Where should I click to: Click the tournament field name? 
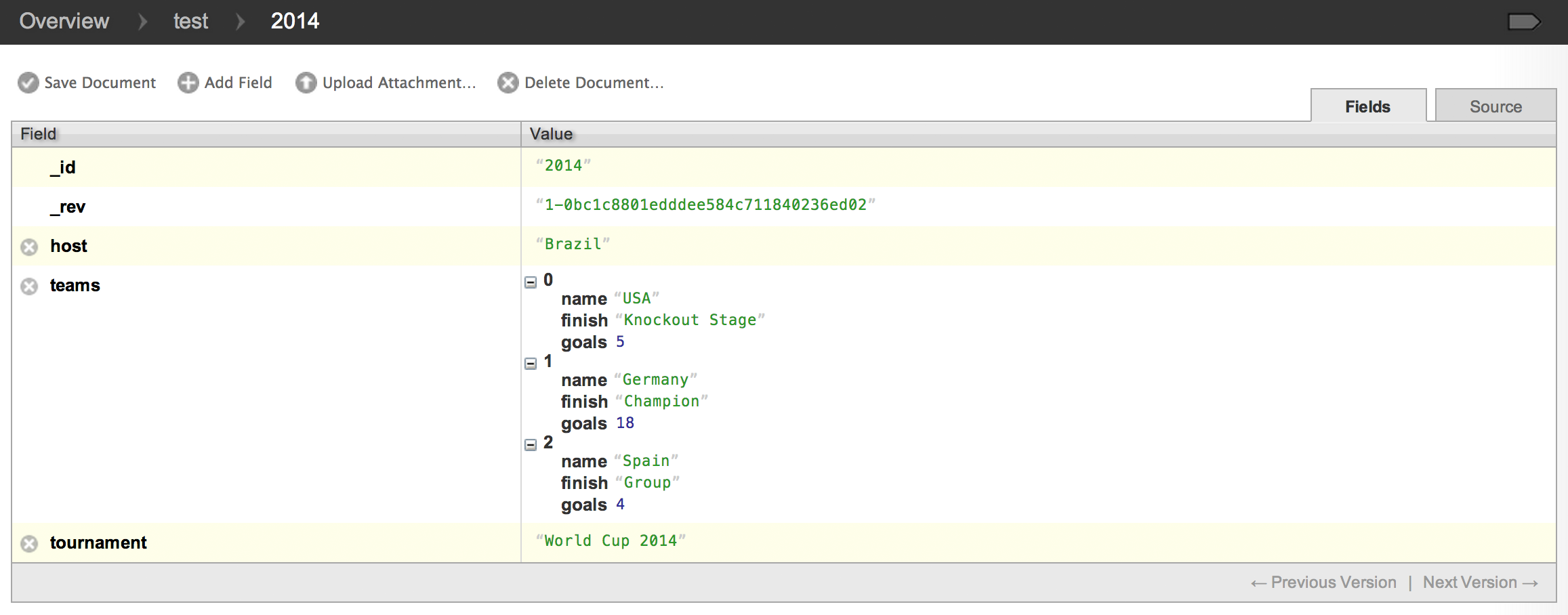tap(98, 543)
